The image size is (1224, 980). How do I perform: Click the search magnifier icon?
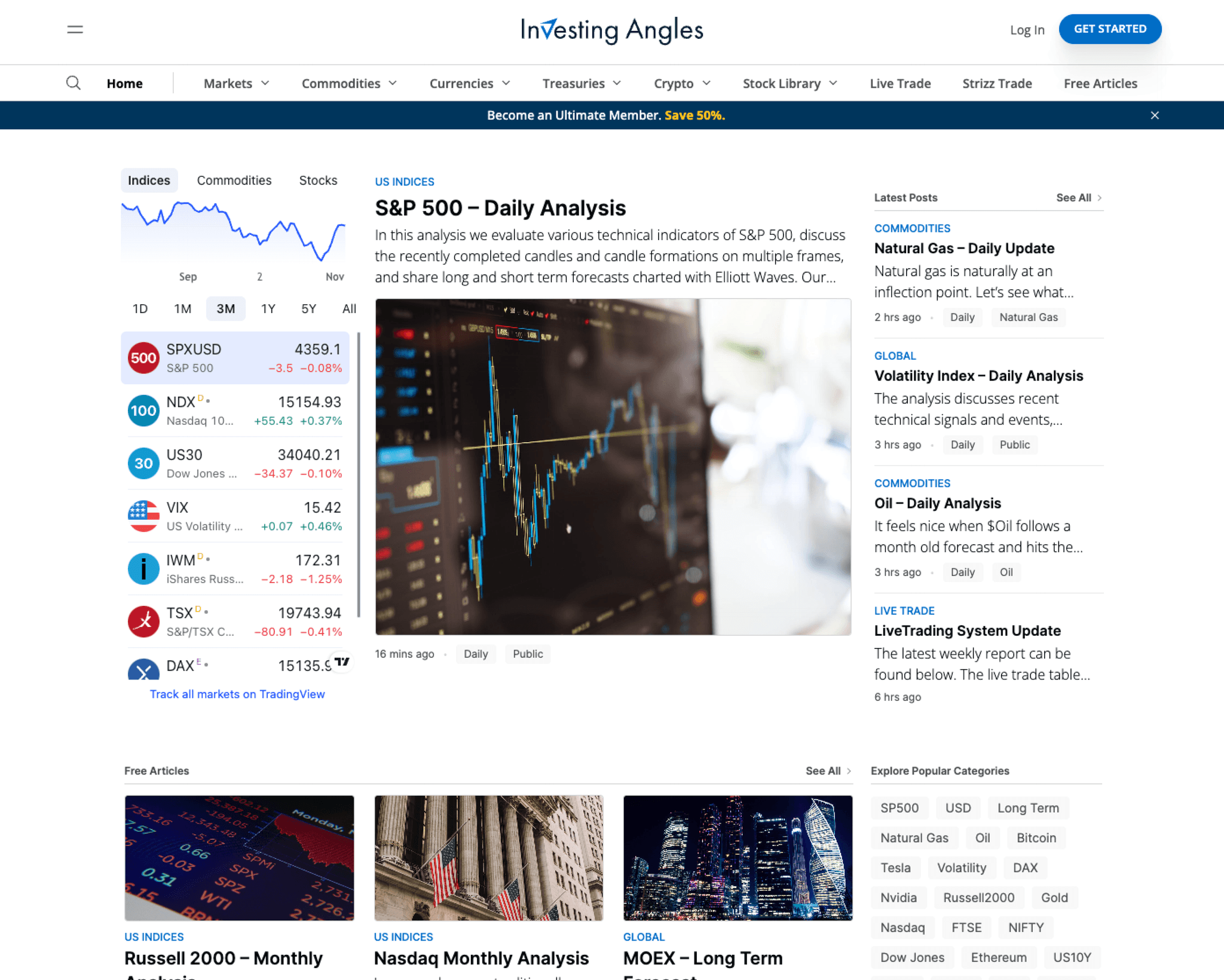[x=72, y=83]
